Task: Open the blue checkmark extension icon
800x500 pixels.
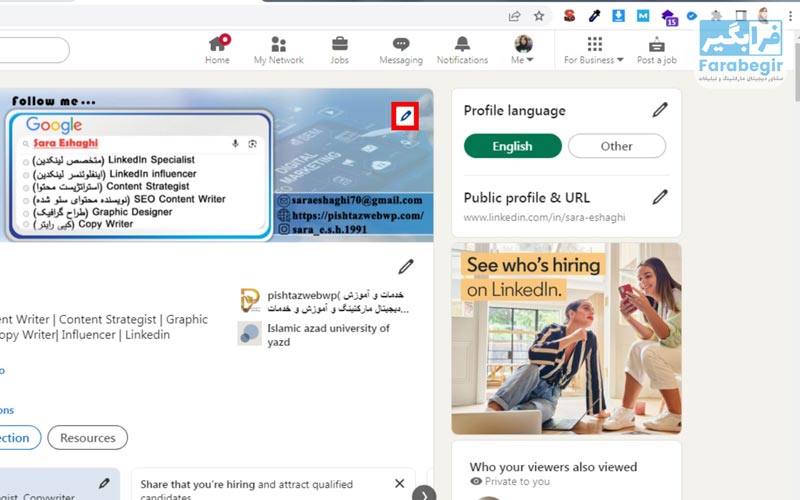Action: pos(692,16)
